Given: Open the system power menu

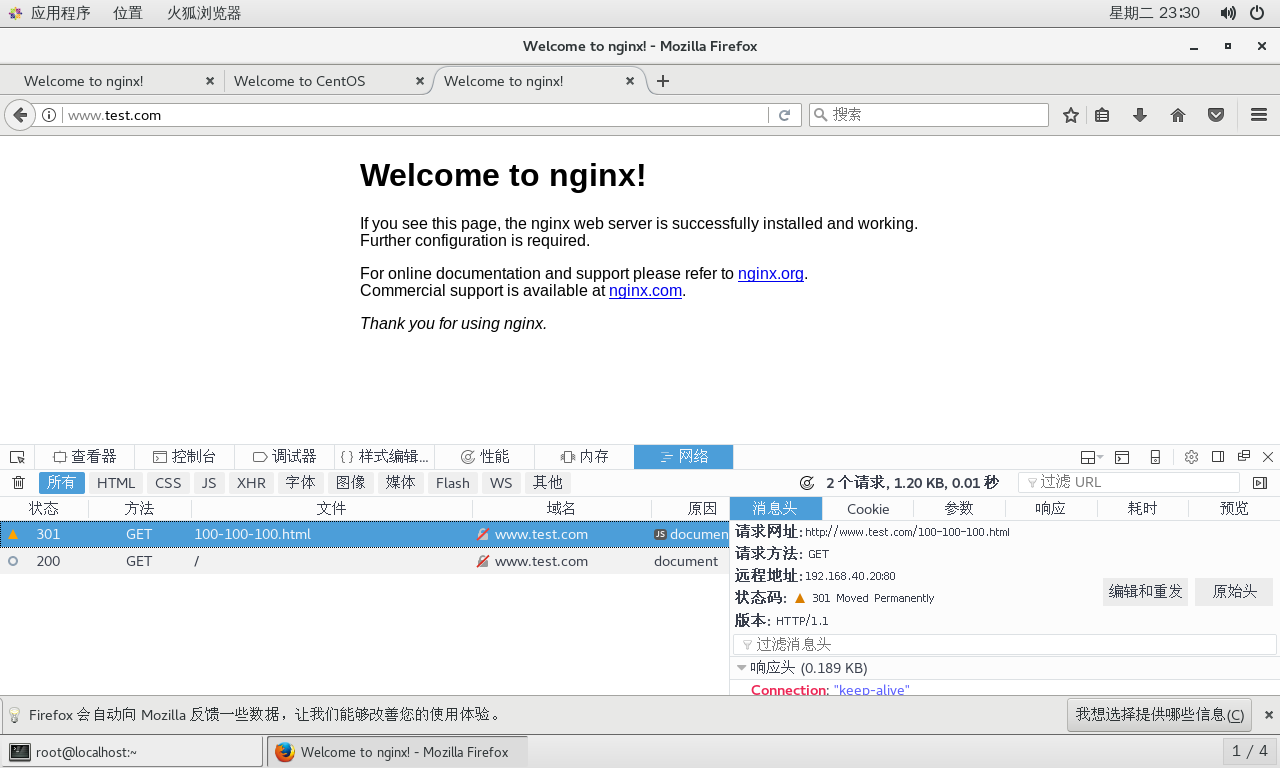Looking at the screenshot, I should pos(1257,13).
